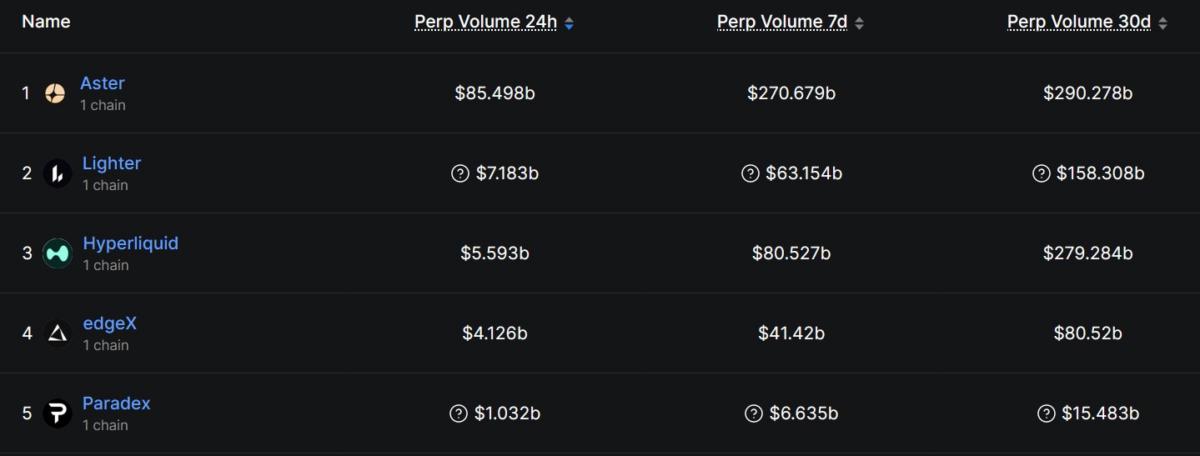Toggle sort arrows next to Perp Volume 7d

(x=860, y=23)
